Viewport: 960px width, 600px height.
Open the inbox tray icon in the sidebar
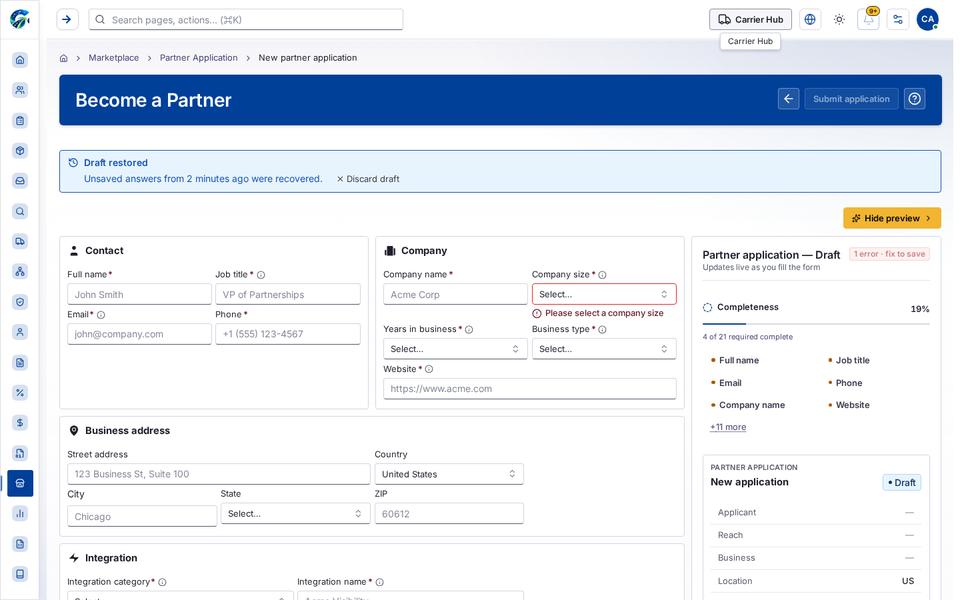[20, 181]
